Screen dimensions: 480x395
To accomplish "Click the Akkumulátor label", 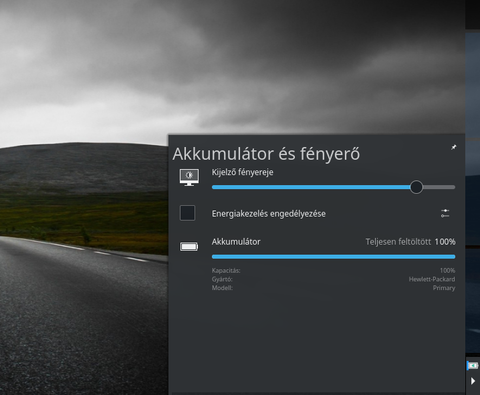I will 236,242.
